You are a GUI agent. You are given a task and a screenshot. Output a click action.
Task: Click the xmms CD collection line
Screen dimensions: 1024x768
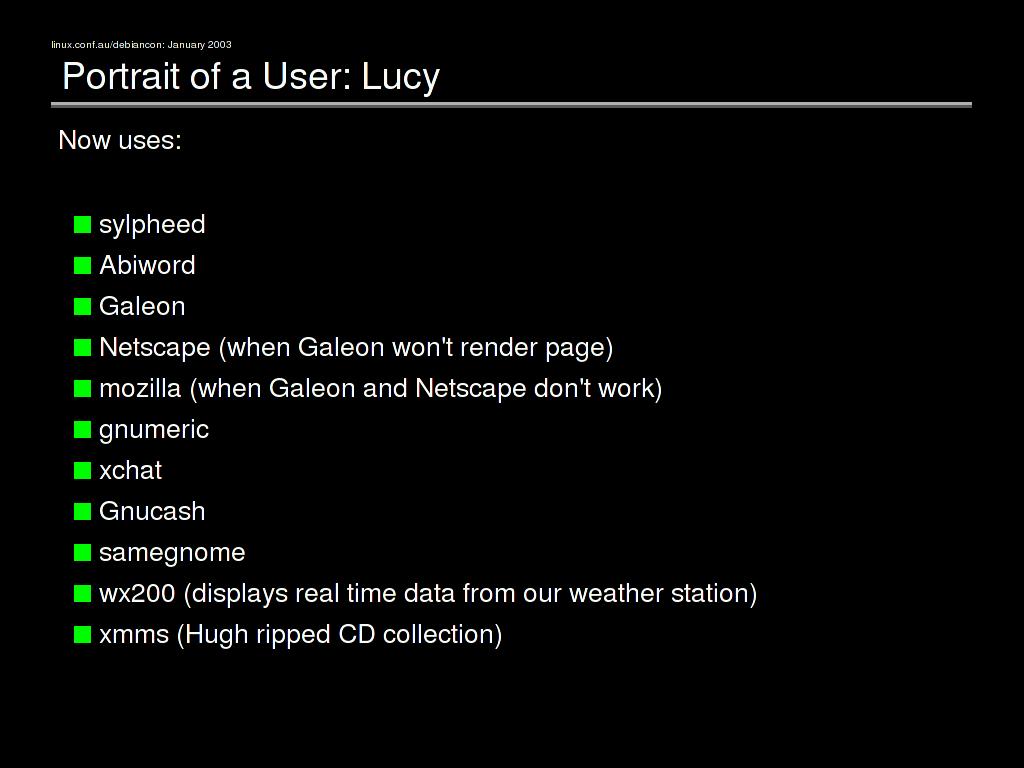pos(300,634)
